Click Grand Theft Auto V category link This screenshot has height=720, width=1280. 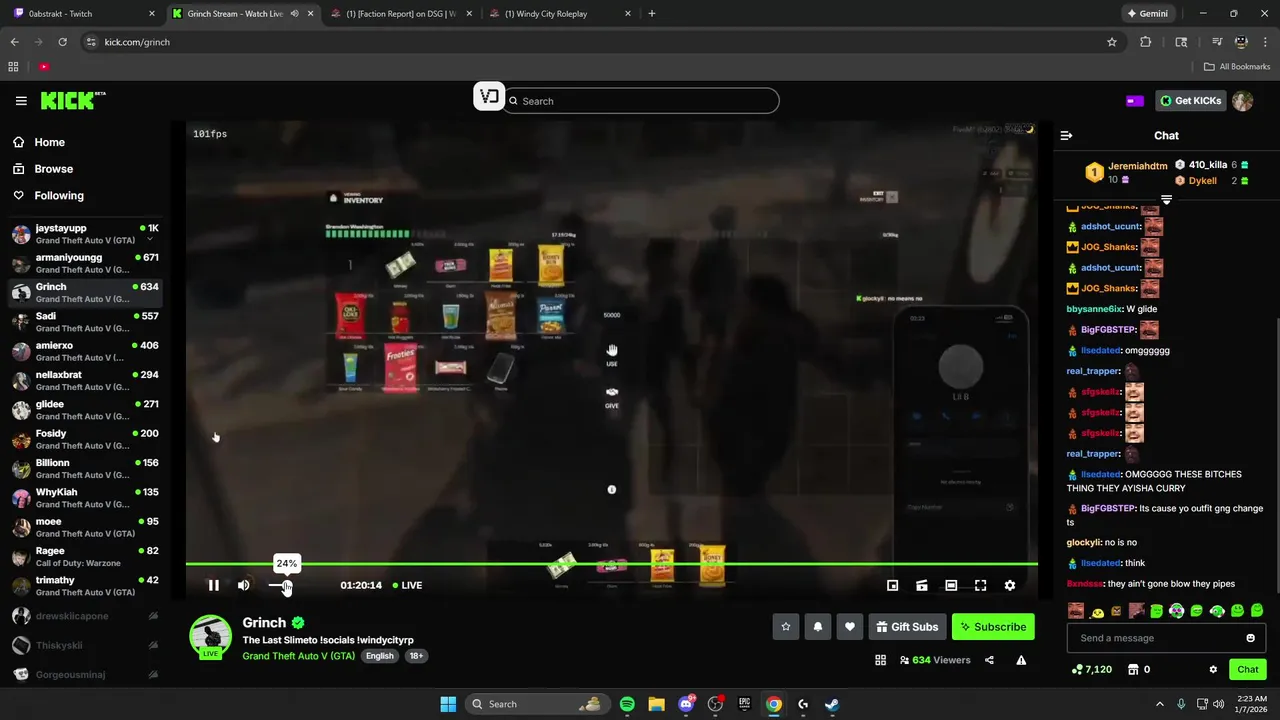(x=299, y=656)
